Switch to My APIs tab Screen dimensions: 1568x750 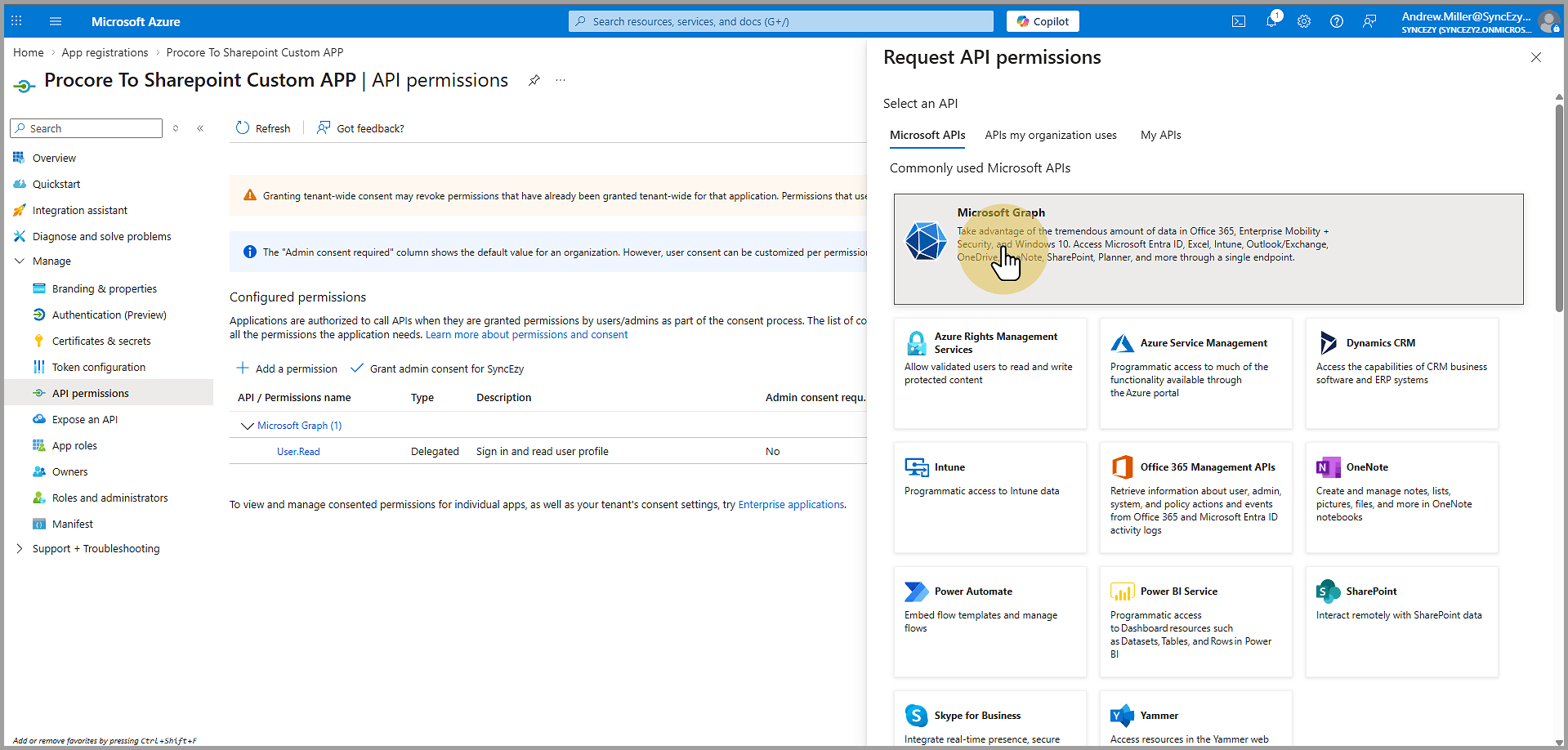(x=1160, y=136)
